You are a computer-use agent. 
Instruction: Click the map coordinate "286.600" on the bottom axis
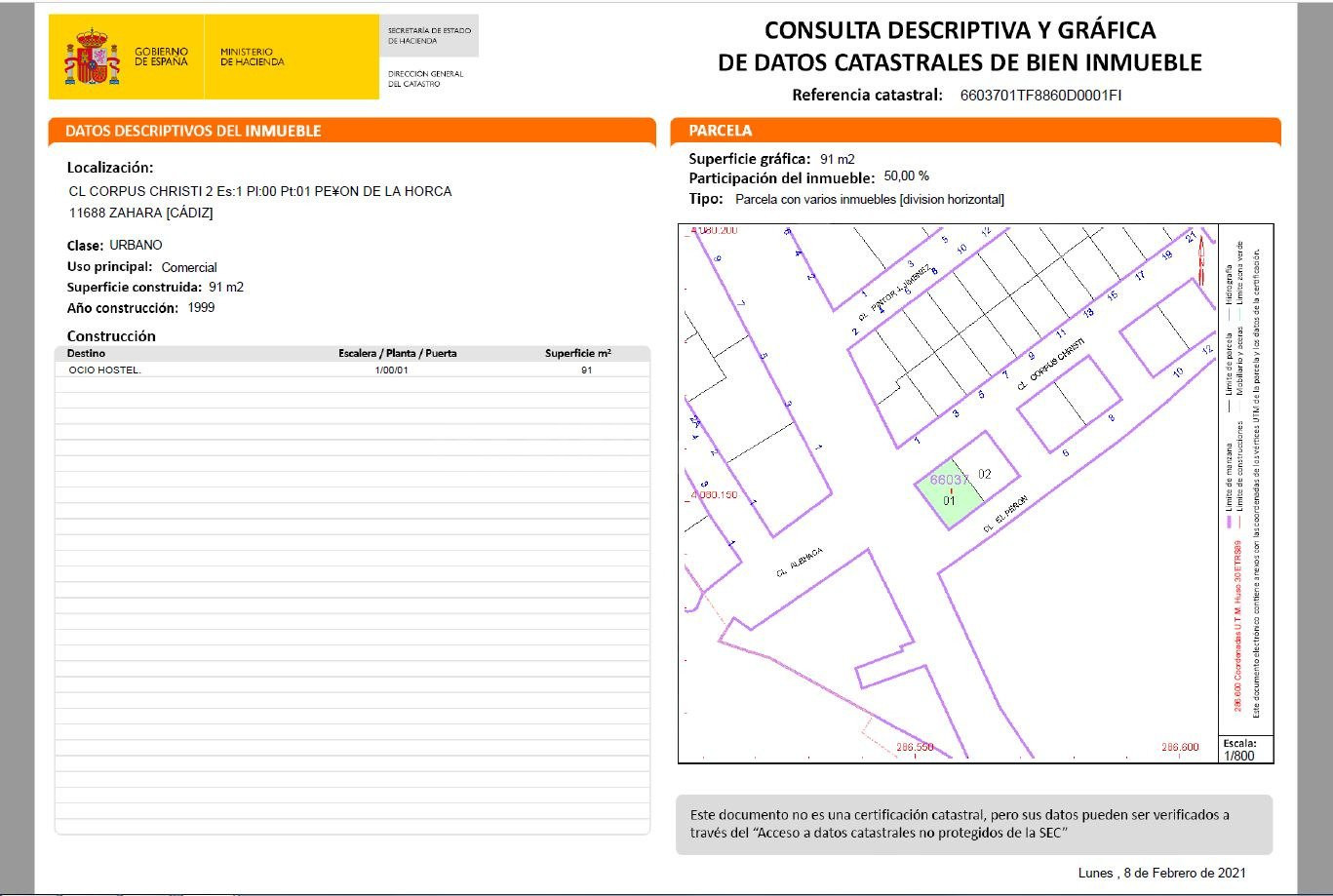pyautogui.click(x=1180, y=748)
